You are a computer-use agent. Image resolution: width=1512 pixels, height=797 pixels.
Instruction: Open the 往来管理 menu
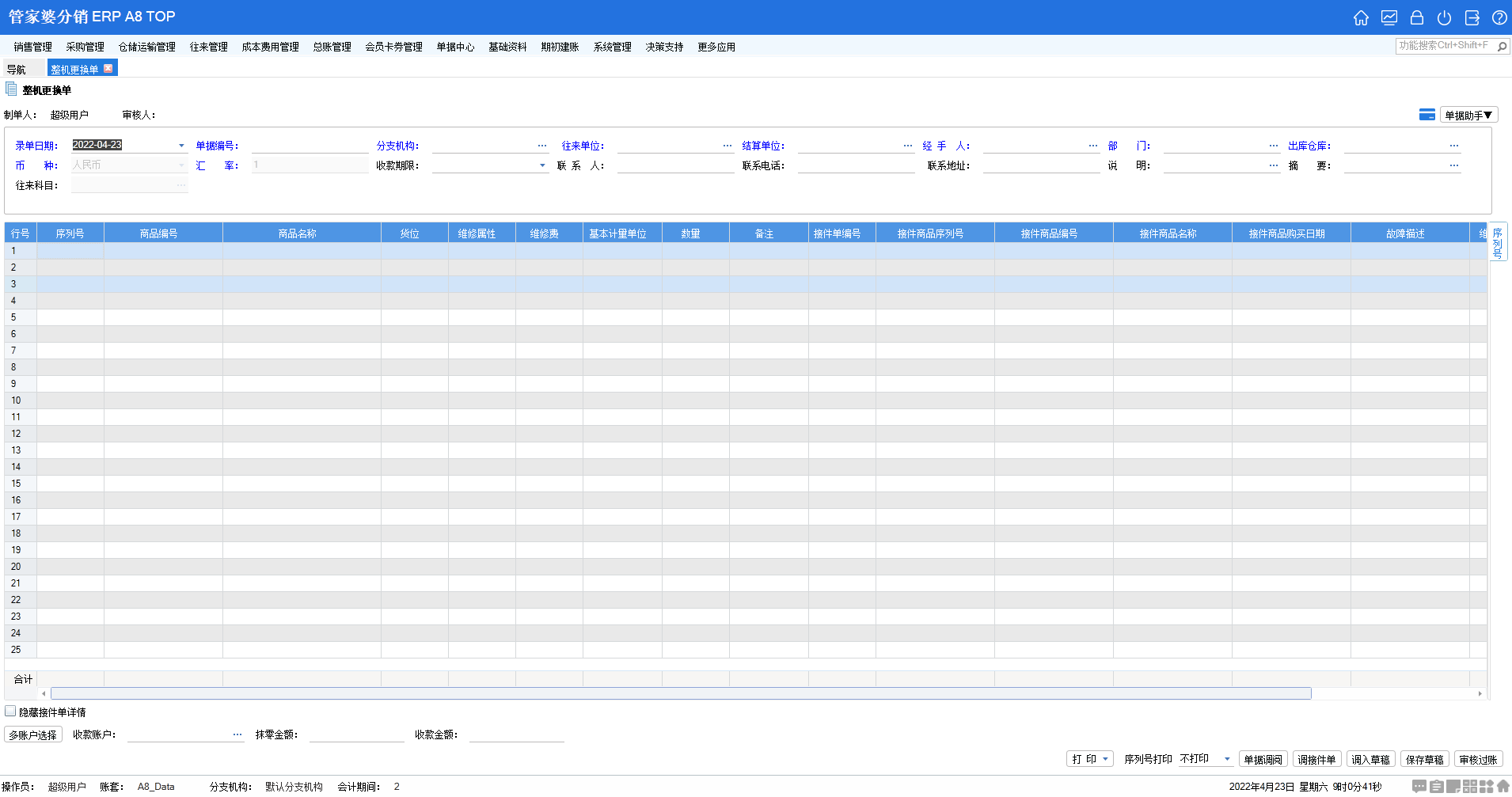208,47
